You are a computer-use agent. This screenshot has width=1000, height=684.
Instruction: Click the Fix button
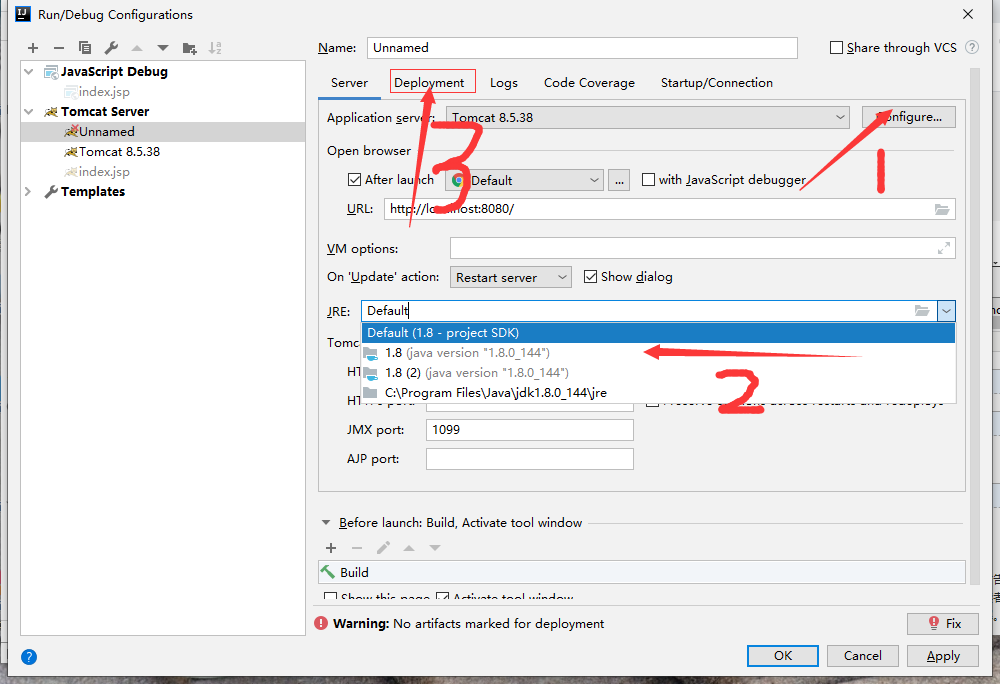click(x=943, y=623)
